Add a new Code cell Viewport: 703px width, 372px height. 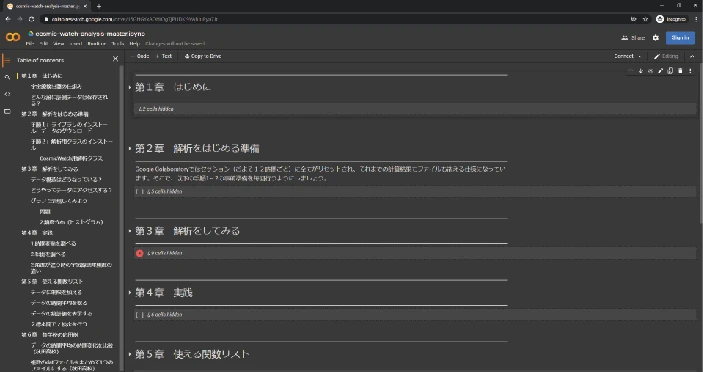click(140, 56)
